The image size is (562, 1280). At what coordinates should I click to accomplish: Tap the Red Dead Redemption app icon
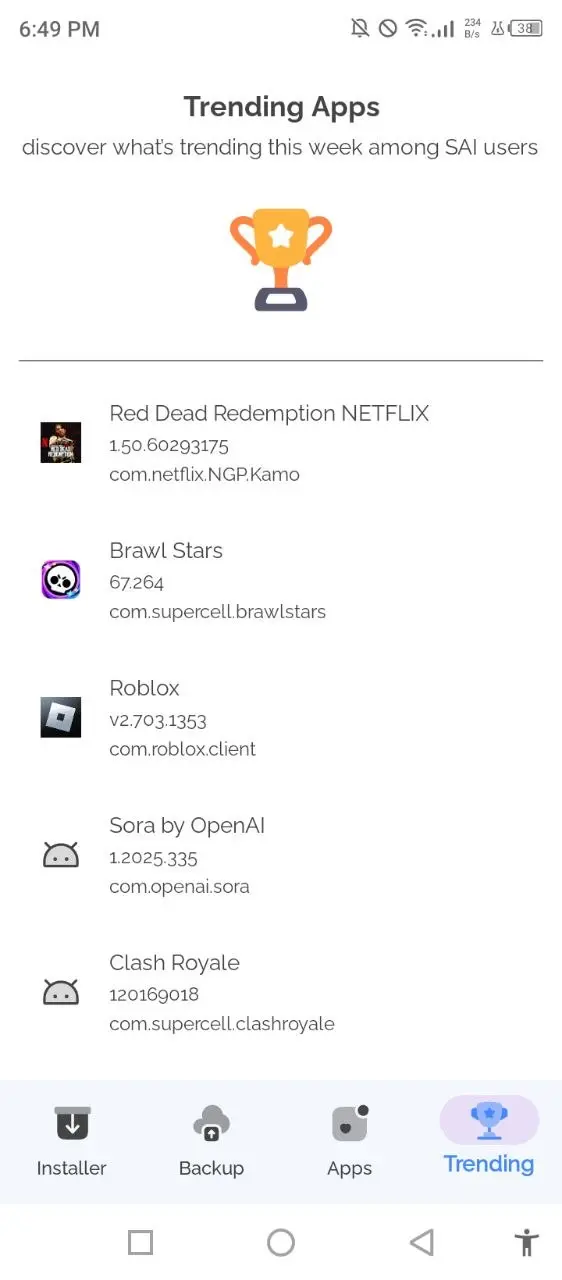(x=61, y=442)
